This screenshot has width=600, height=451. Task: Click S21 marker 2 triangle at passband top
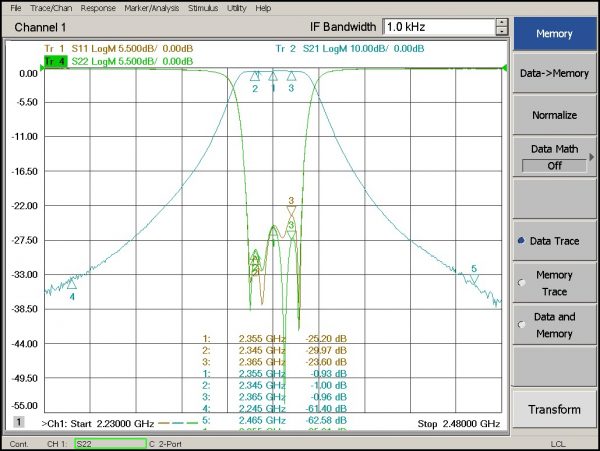[255, 77]
